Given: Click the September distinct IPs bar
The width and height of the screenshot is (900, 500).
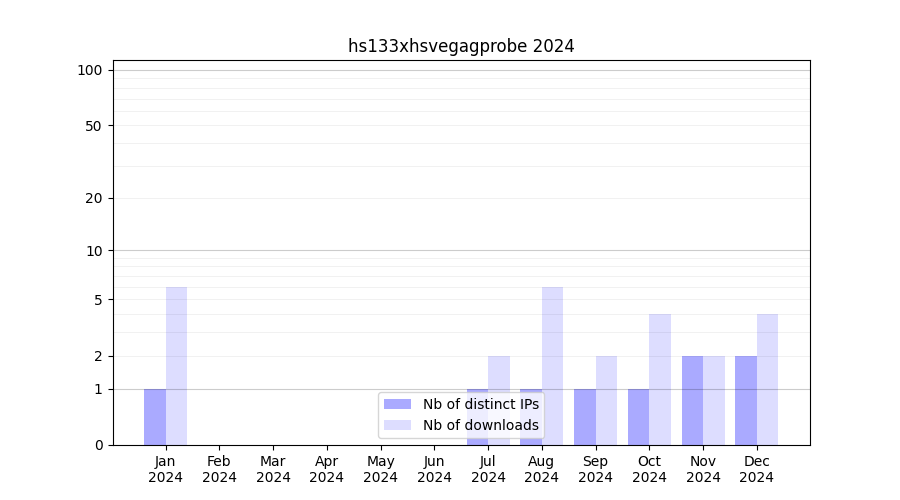Looking at the screenshot, I should [x=585, y=417].
